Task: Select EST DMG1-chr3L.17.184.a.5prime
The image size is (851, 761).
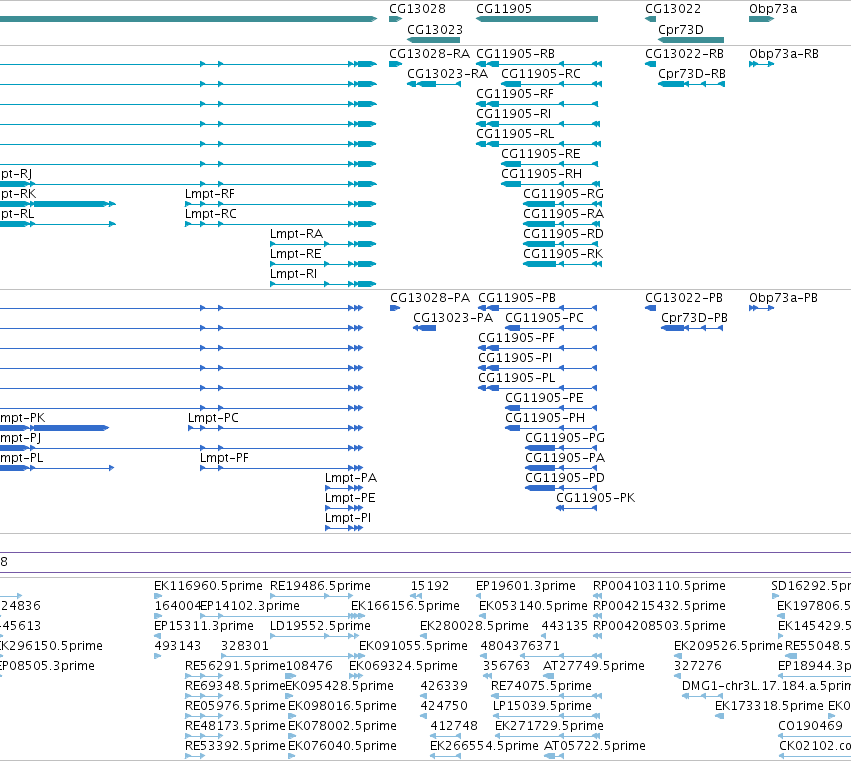Action: pos(766,686)
